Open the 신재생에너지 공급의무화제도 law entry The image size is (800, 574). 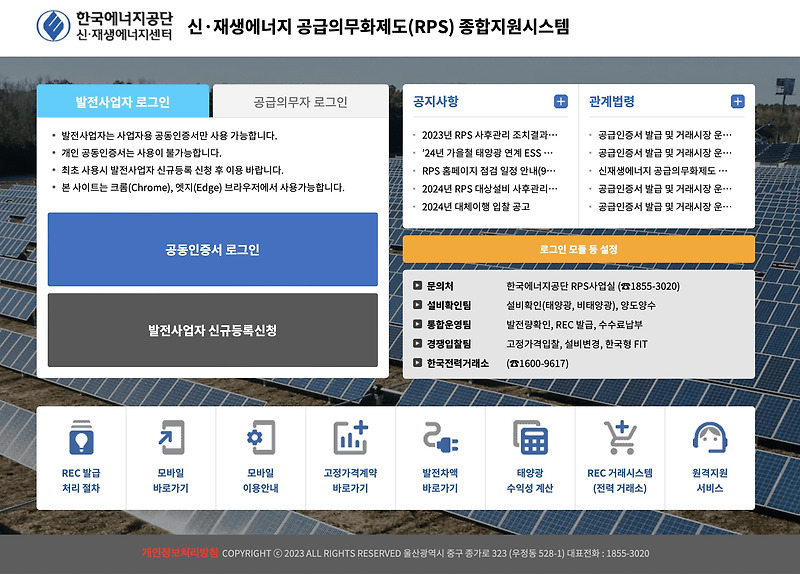click(663, 171)
